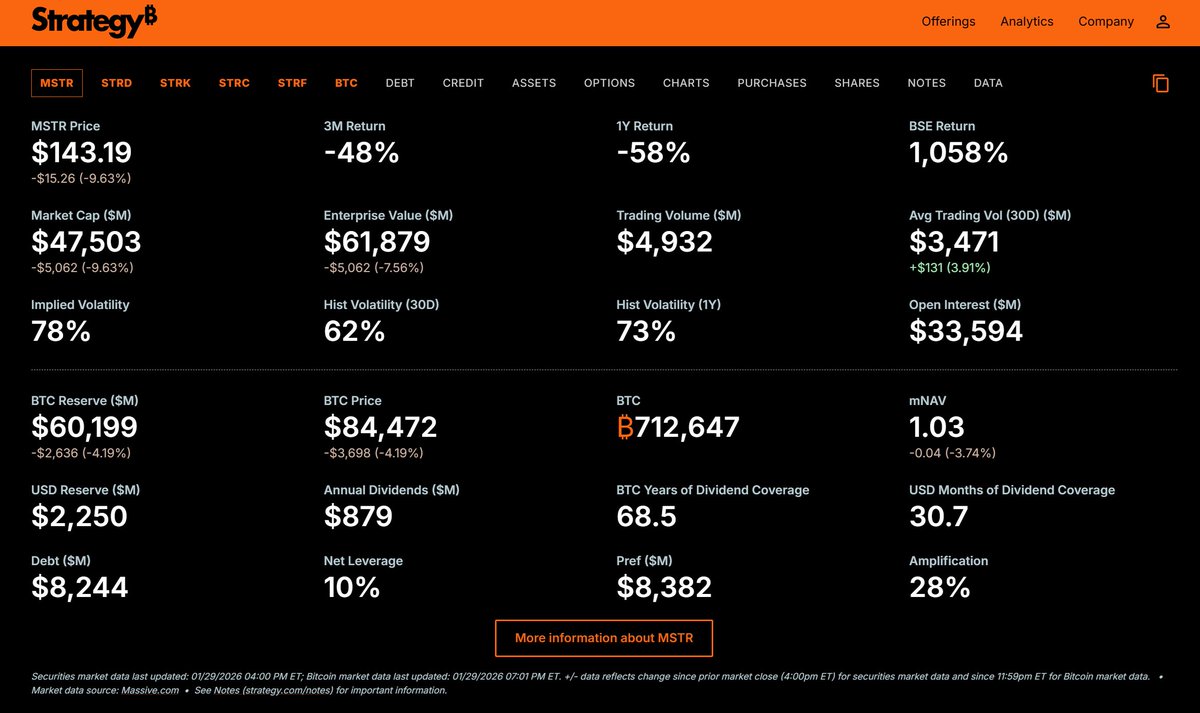Open the OPTIONS tab
The image size is (1200, 713).
pyautogui.click(x=609, y=83)
